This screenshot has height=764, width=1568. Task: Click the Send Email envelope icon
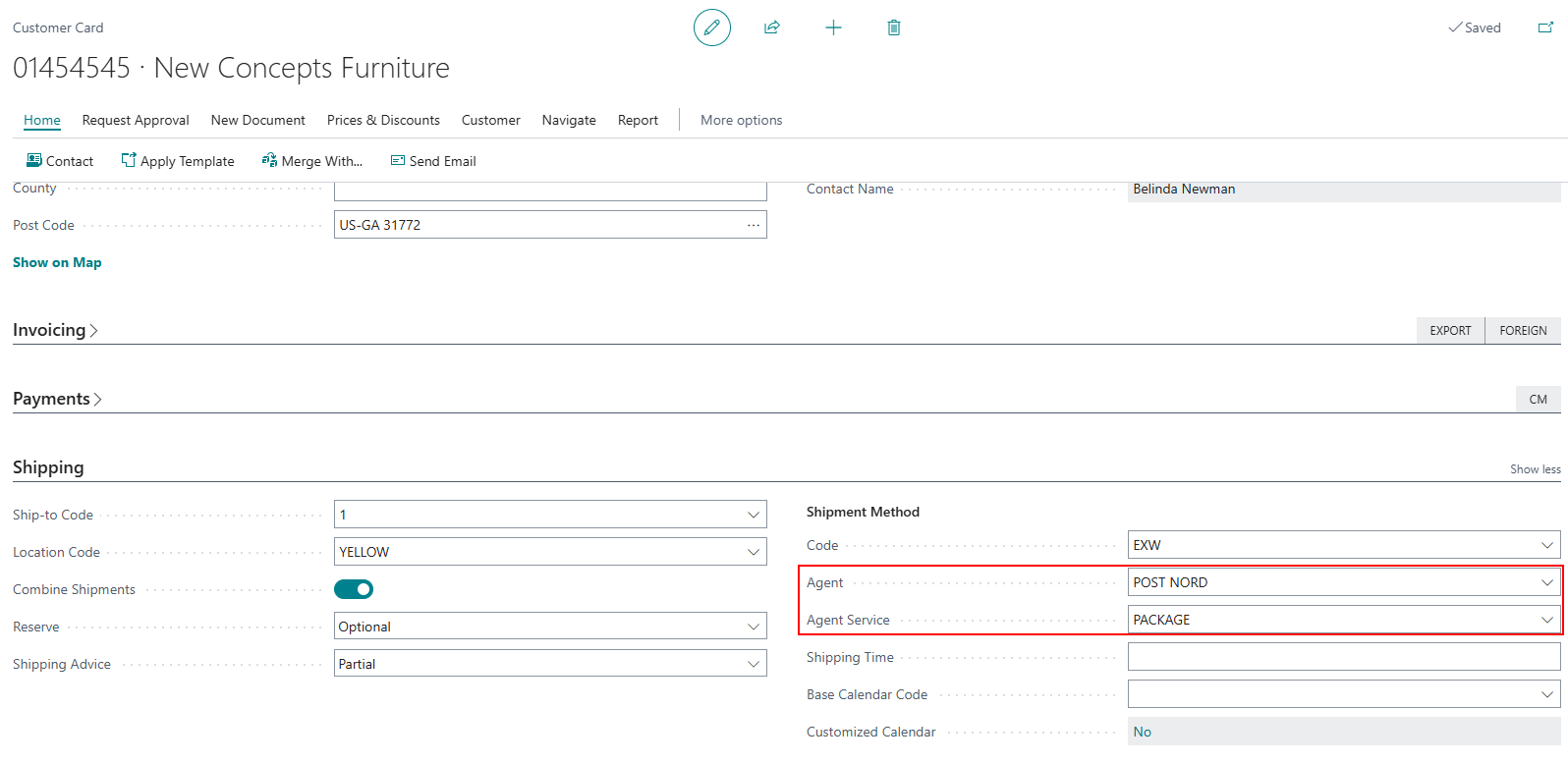398,160
